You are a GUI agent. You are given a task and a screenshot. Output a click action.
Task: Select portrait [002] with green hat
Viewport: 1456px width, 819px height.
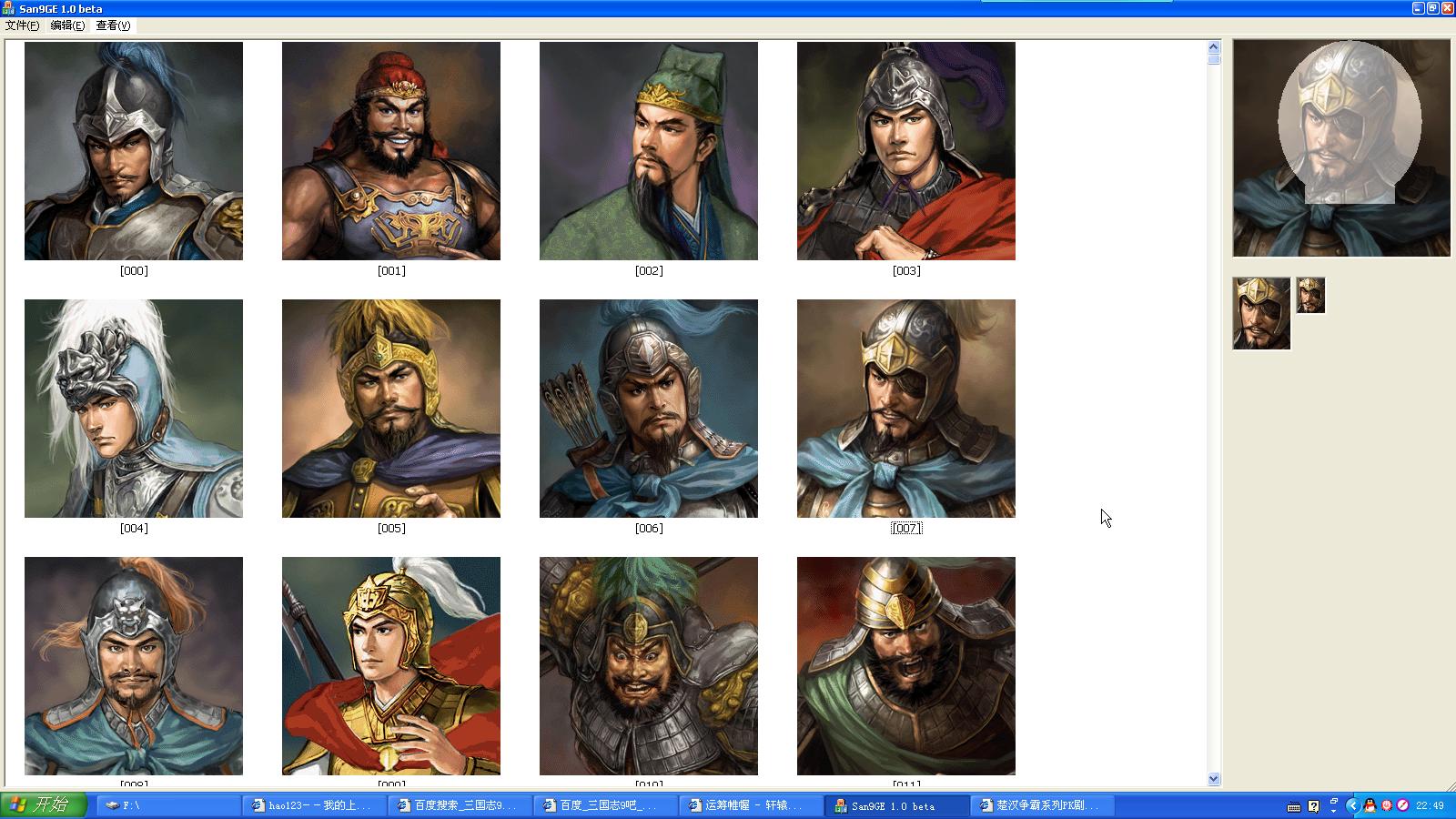[x=649, y=151]
